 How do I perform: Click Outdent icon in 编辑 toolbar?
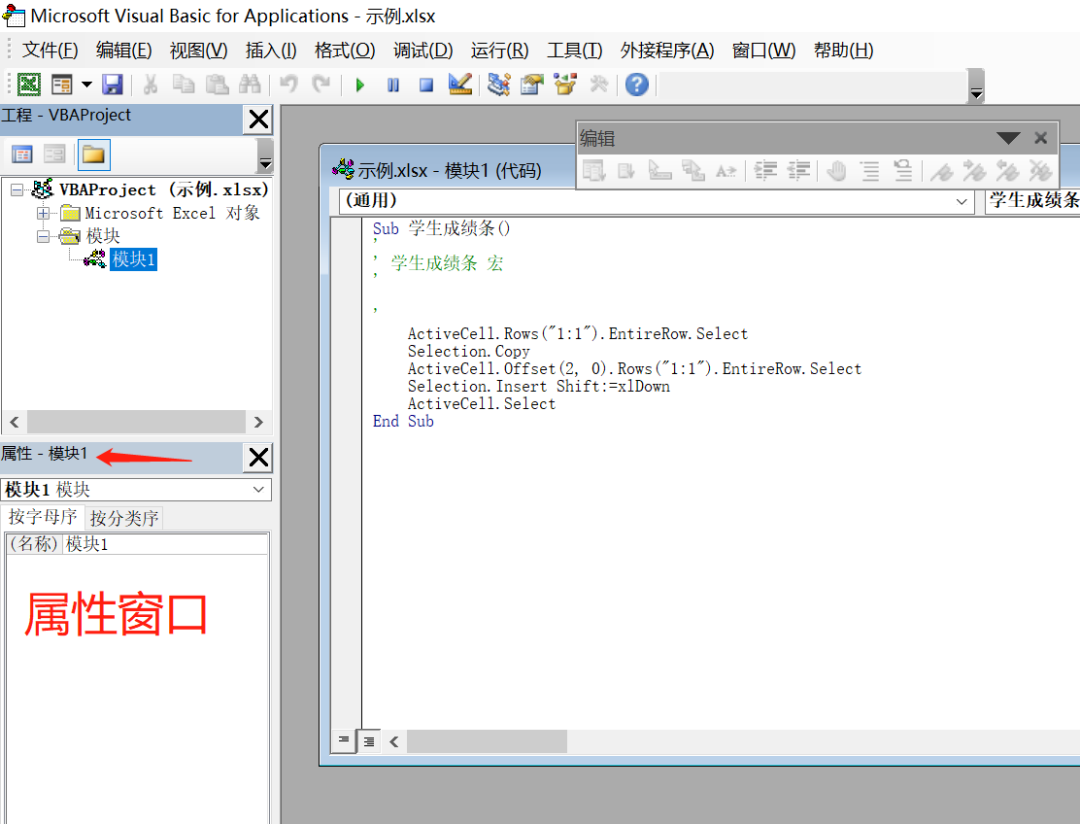coord(798,170)
